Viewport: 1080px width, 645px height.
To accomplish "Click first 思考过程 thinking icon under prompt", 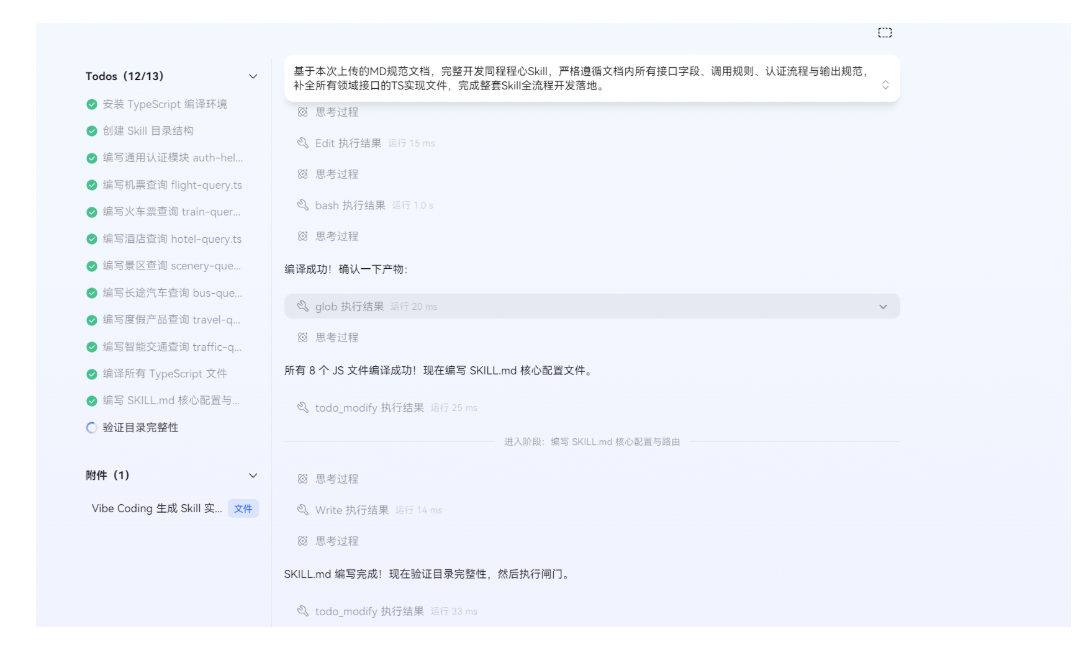I will click(x=302, y=112).
